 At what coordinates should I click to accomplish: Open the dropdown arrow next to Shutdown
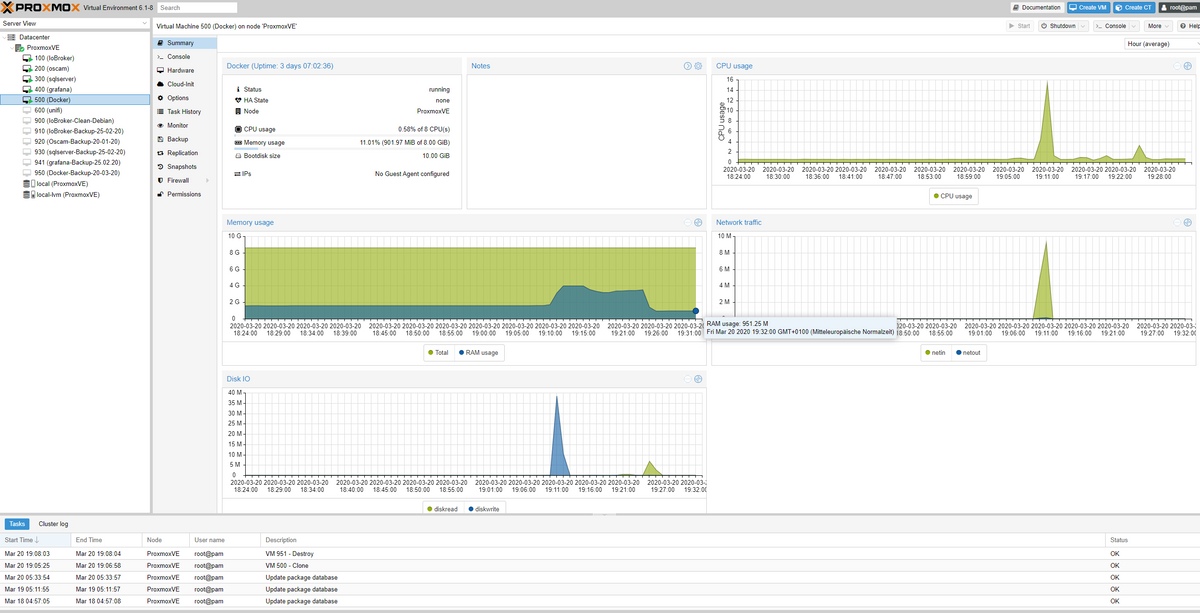[1084, 26]
